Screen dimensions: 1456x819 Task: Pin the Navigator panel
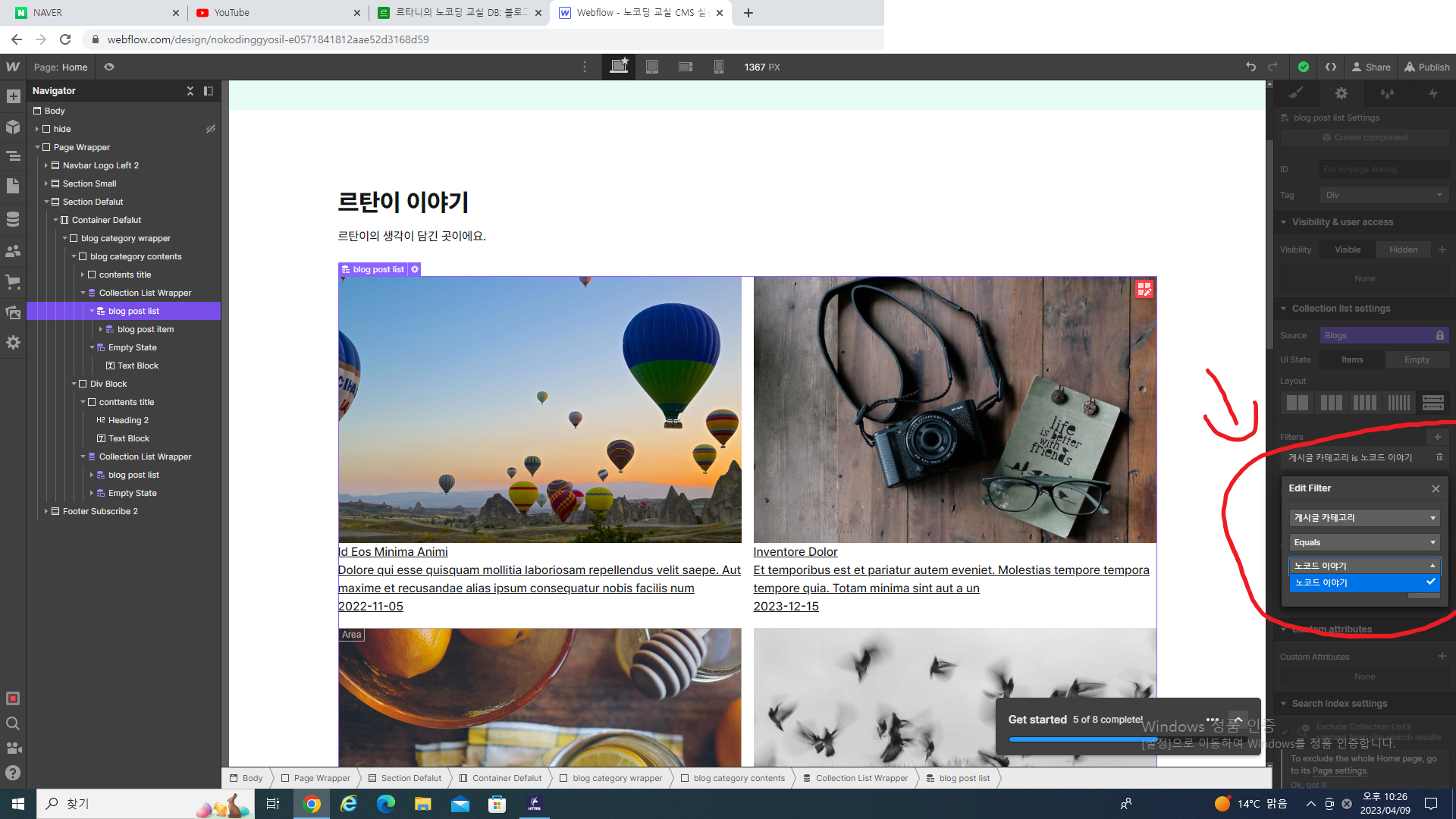(x=209, y=91)
